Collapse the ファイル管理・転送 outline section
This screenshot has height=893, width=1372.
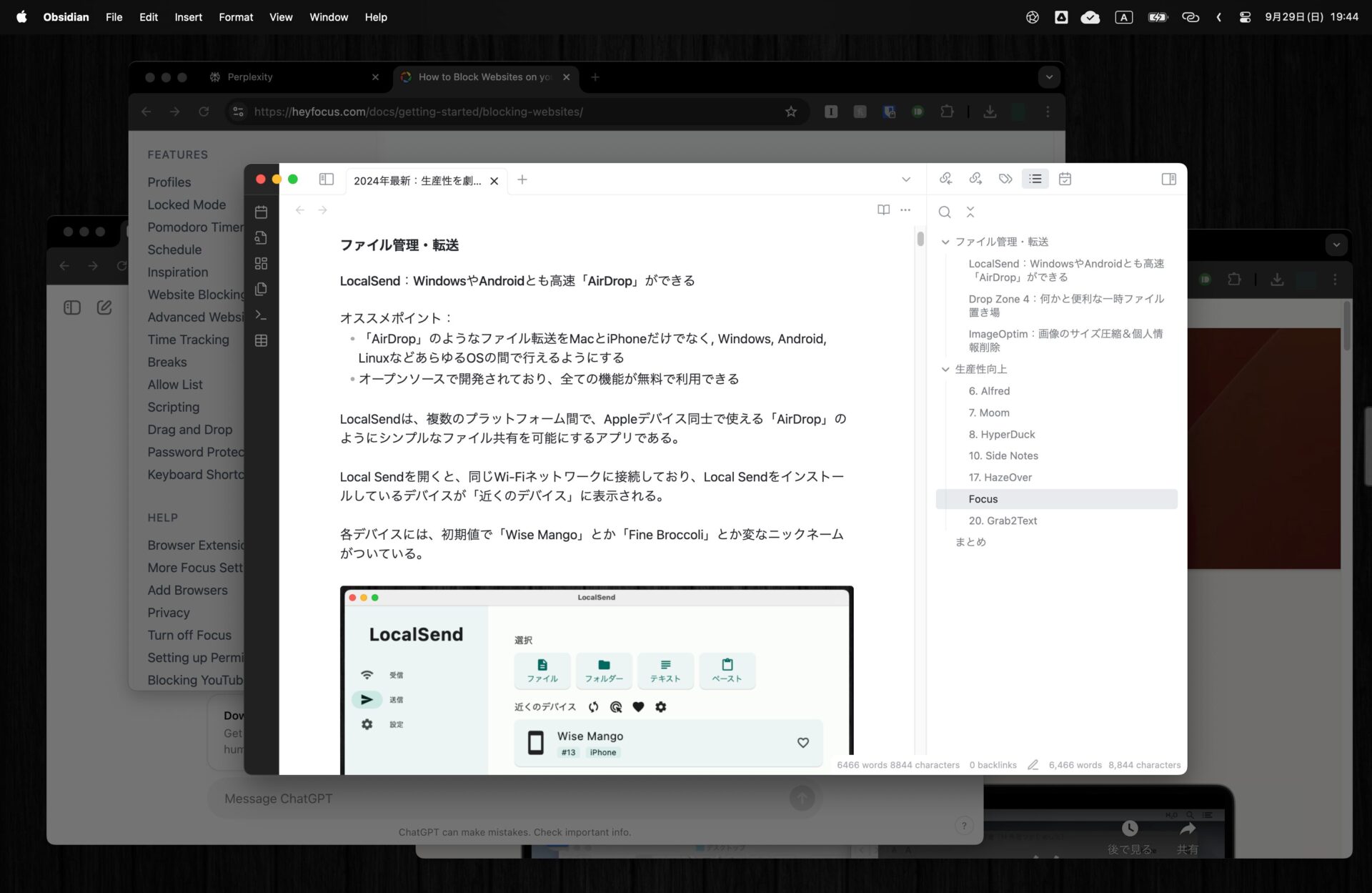click(945, 242)
